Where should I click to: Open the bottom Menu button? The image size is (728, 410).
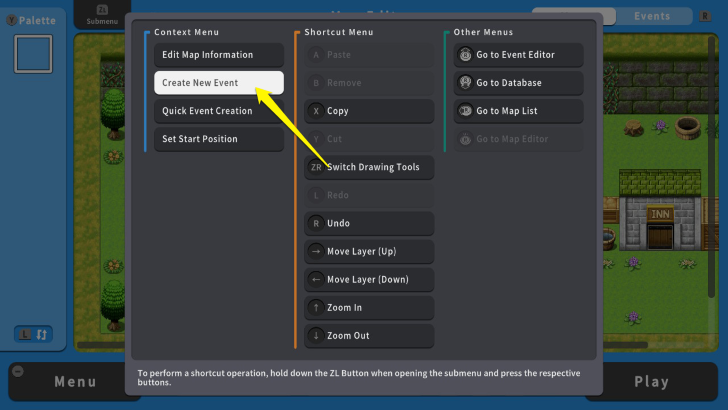(74, 382)
